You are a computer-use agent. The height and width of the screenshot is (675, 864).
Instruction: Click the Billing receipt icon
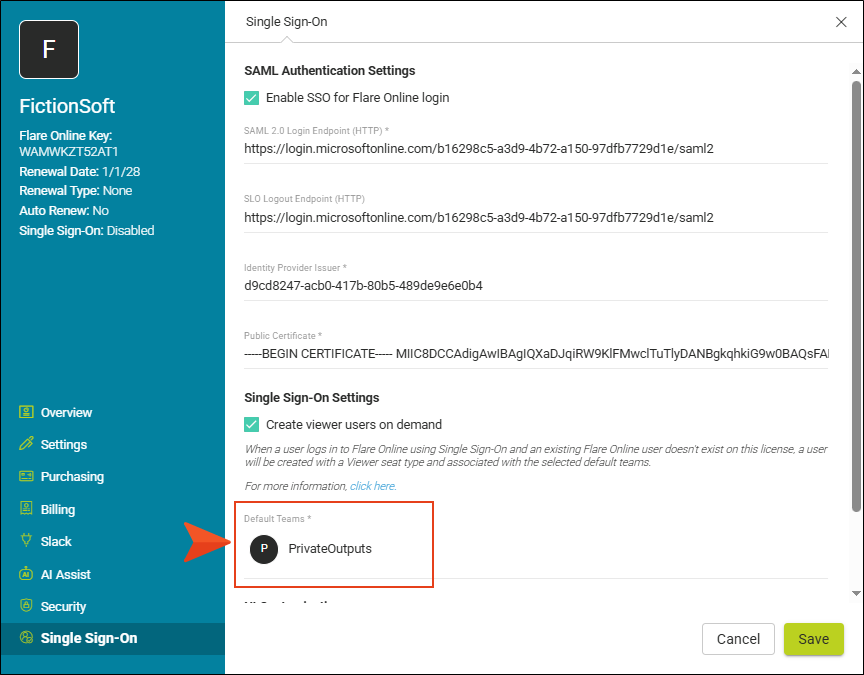[x=26, y=509]
